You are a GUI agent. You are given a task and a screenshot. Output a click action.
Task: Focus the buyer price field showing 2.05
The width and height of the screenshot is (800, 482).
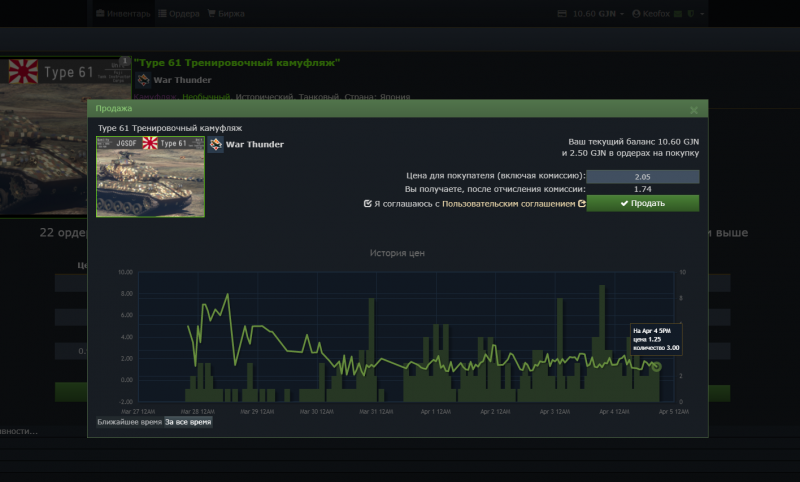(643, 176)
